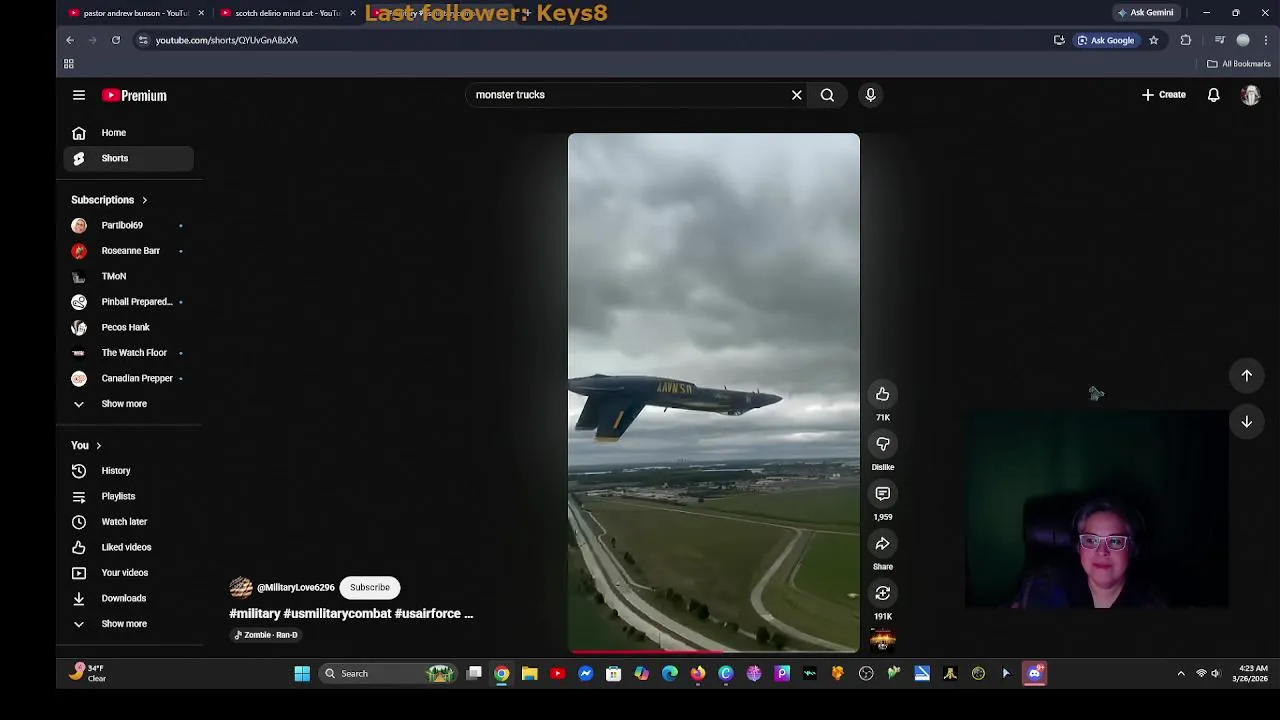Reload the page
Screen dimensions: 1280x720
pos(116,40)
